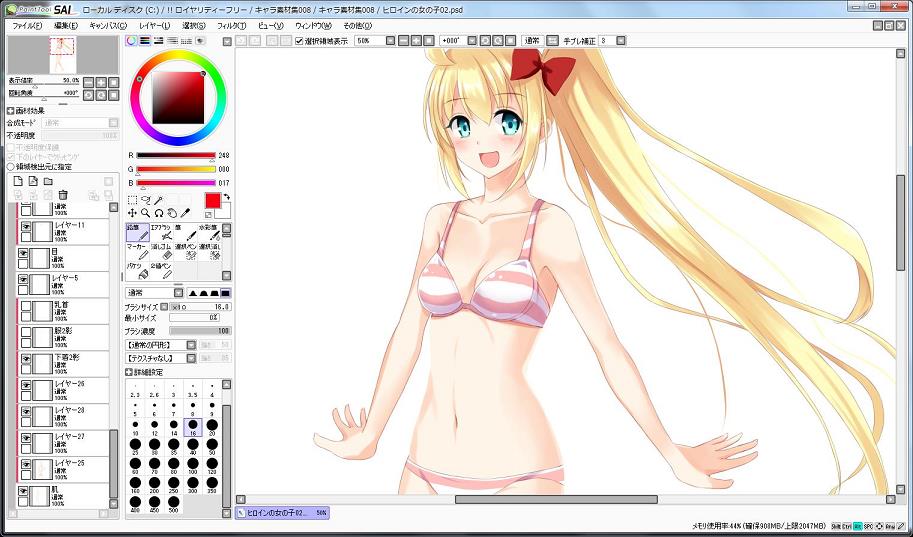The width and height of the screenshot is (913, 537).
Task: Select the Eraser (消しゴム) tool
Action: [160, 251]
